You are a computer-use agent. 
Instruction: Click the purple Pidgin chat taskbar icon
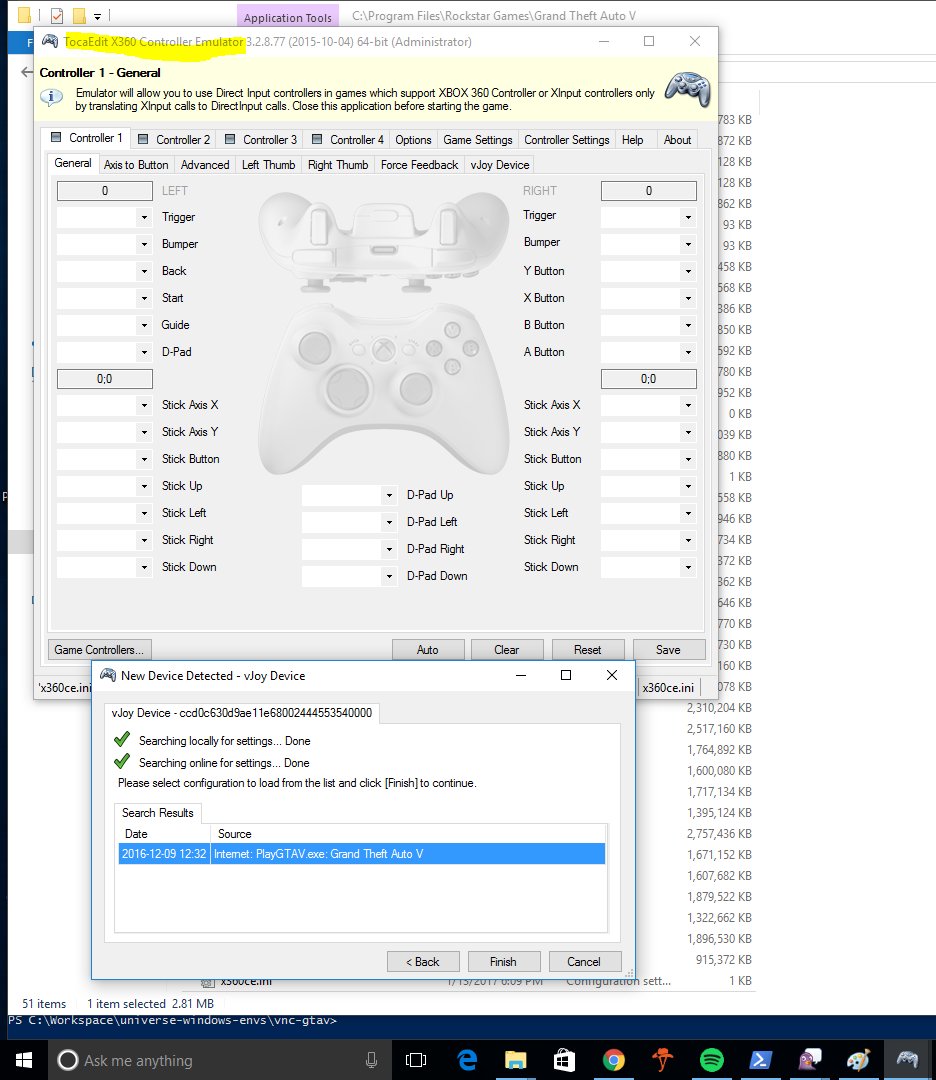[x=809, y=1060]
